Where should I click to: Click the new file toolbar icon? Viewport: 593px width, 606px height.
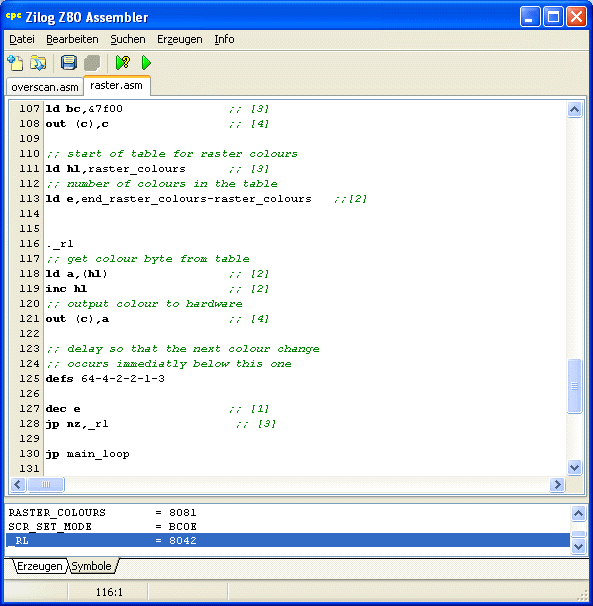(15, 63)
